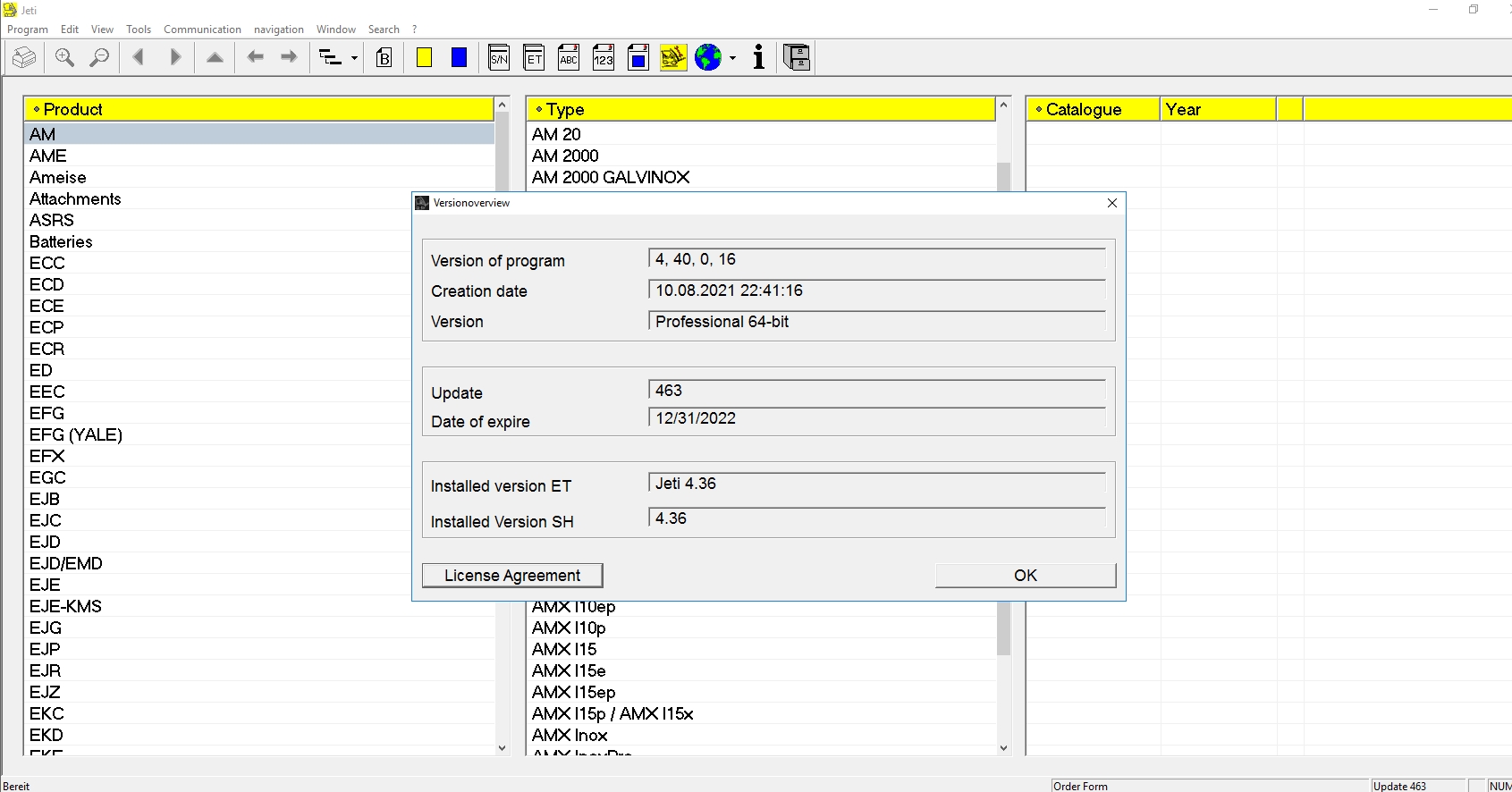Viewport: 1512px width, 792px height.
Task: Click the License Agreement button
Action: [x=512, y=576]
